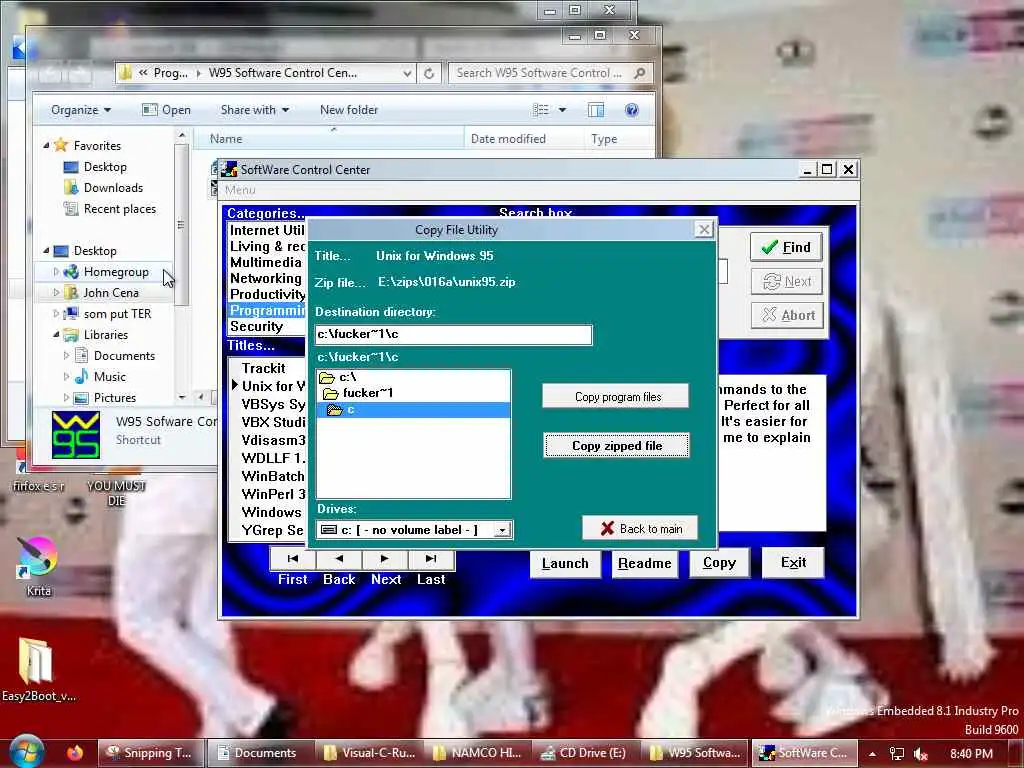
Task: Open Krita desktop icon
Action: tap(38, 566)
